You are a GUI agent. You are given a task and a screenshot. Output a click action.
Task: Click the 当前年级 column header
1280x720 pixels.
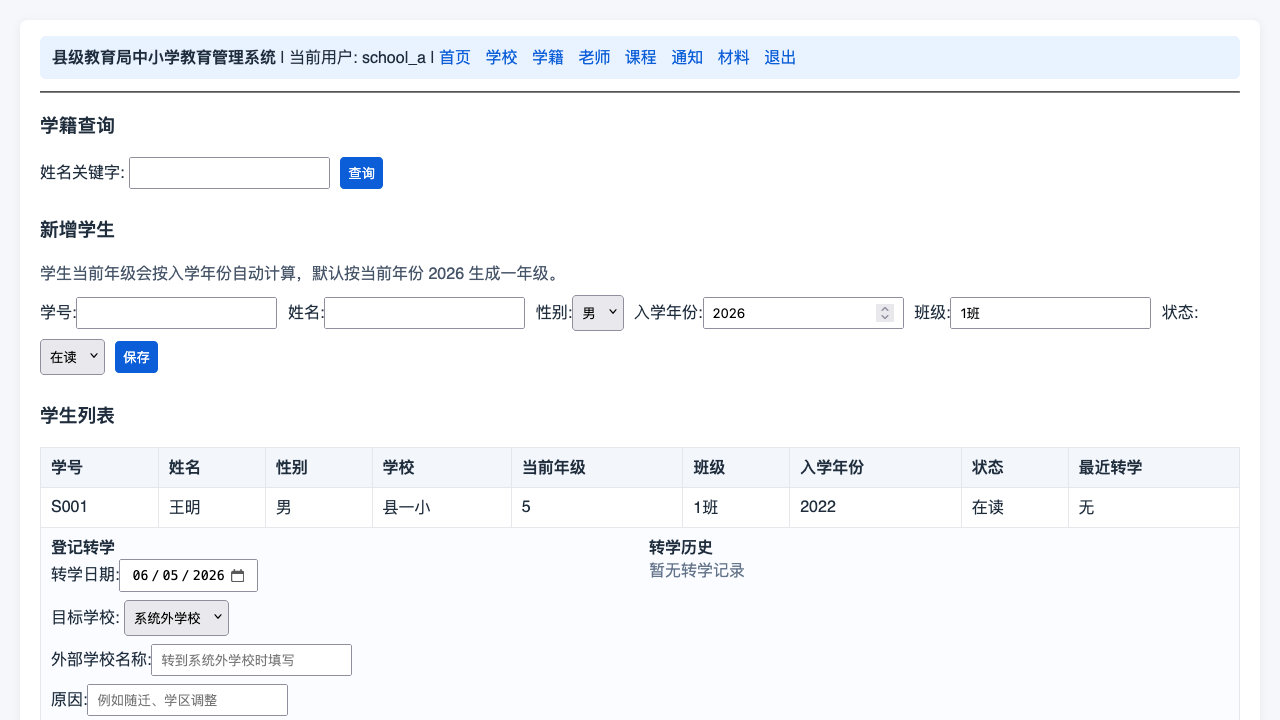point(597,467)
